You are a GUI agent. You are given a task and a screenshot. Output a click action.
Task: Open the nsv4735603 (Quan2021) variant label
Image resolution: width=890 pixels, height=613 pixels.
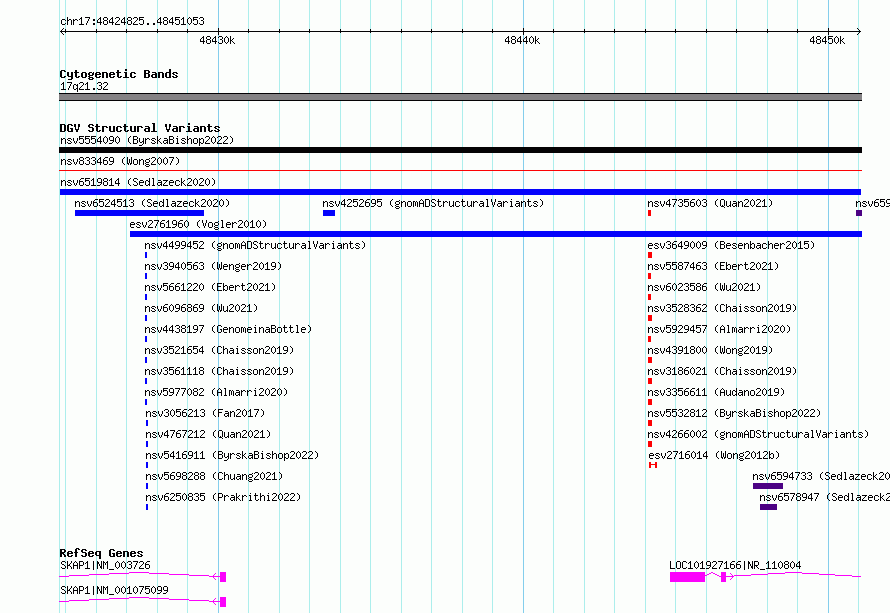(710, 203)
